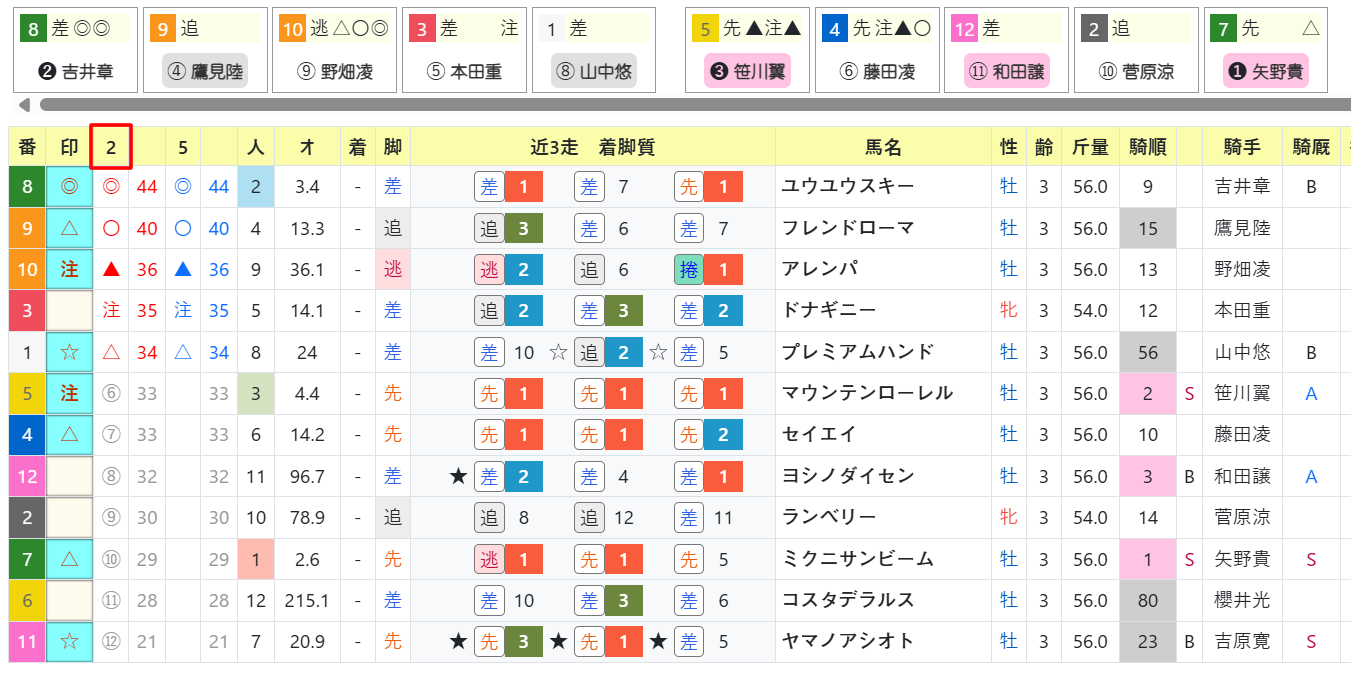1351x676 pixels.
Task: Open the empty mark cell for ドナギニー
Action: point(70,310)
